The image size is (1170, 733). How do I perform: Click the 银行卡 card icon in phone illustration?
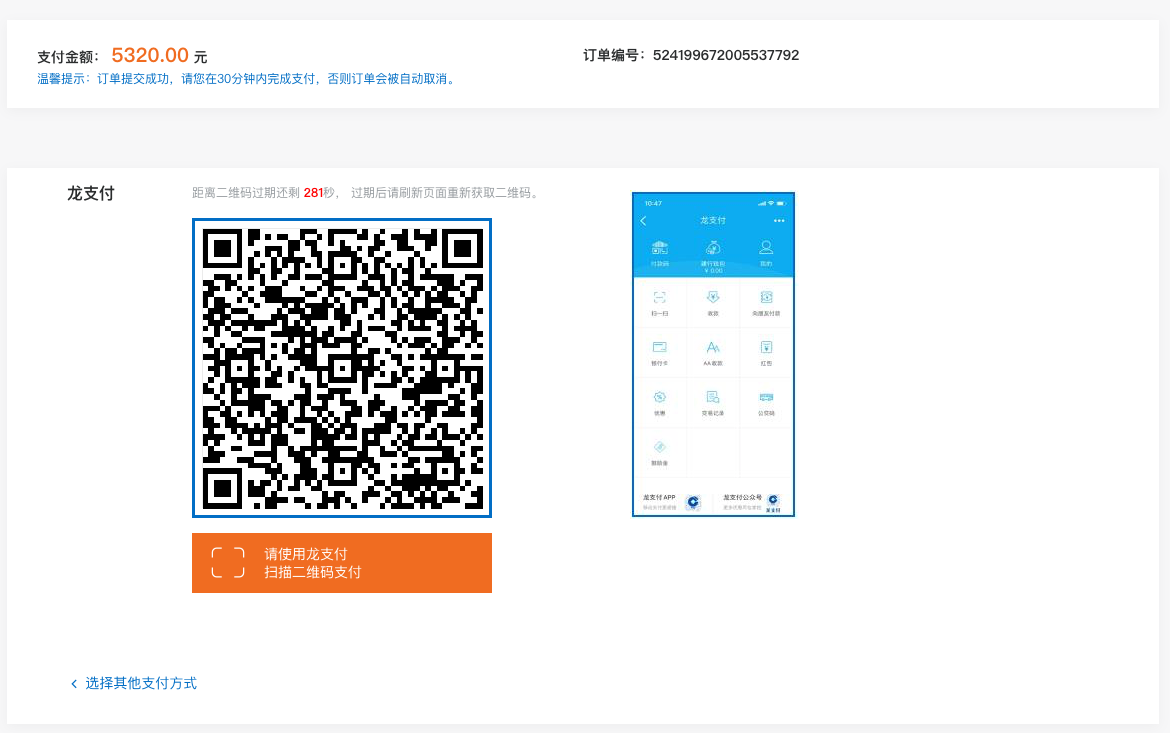[660, 347]
